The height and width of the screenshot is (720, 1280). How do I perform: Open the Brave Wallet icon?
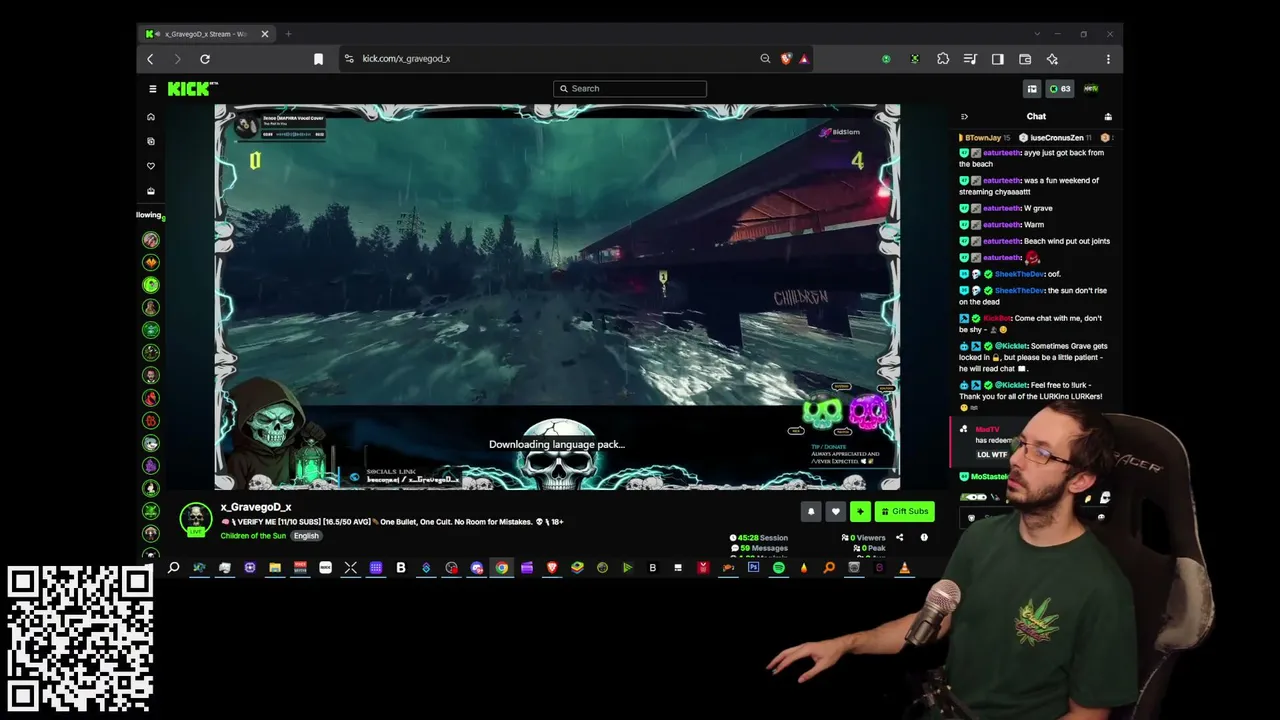coord(1025,59)
